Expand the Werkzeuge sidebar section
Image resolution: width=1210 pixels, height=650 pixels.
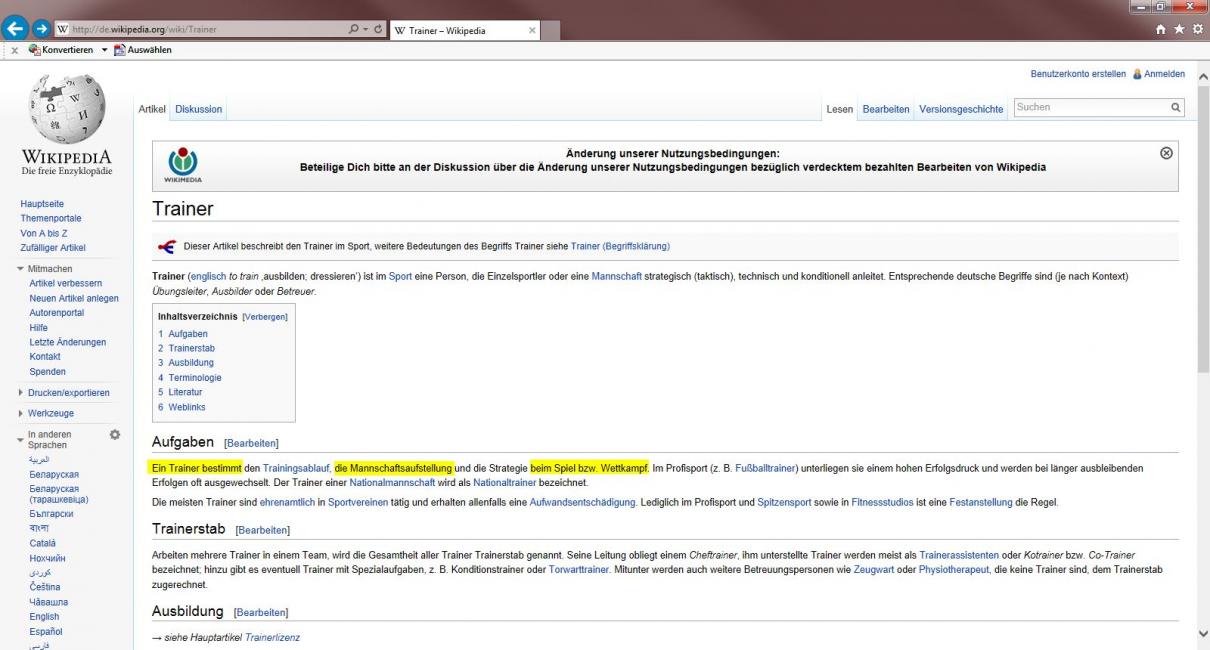(x=51, y=413)
